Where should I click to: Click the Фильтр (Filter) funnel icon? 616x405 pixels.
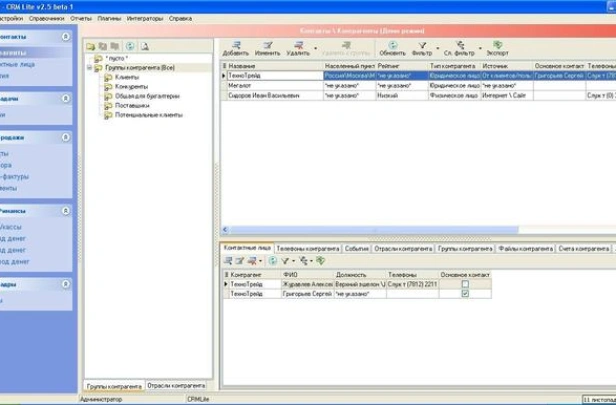click(x=422, y=46)
